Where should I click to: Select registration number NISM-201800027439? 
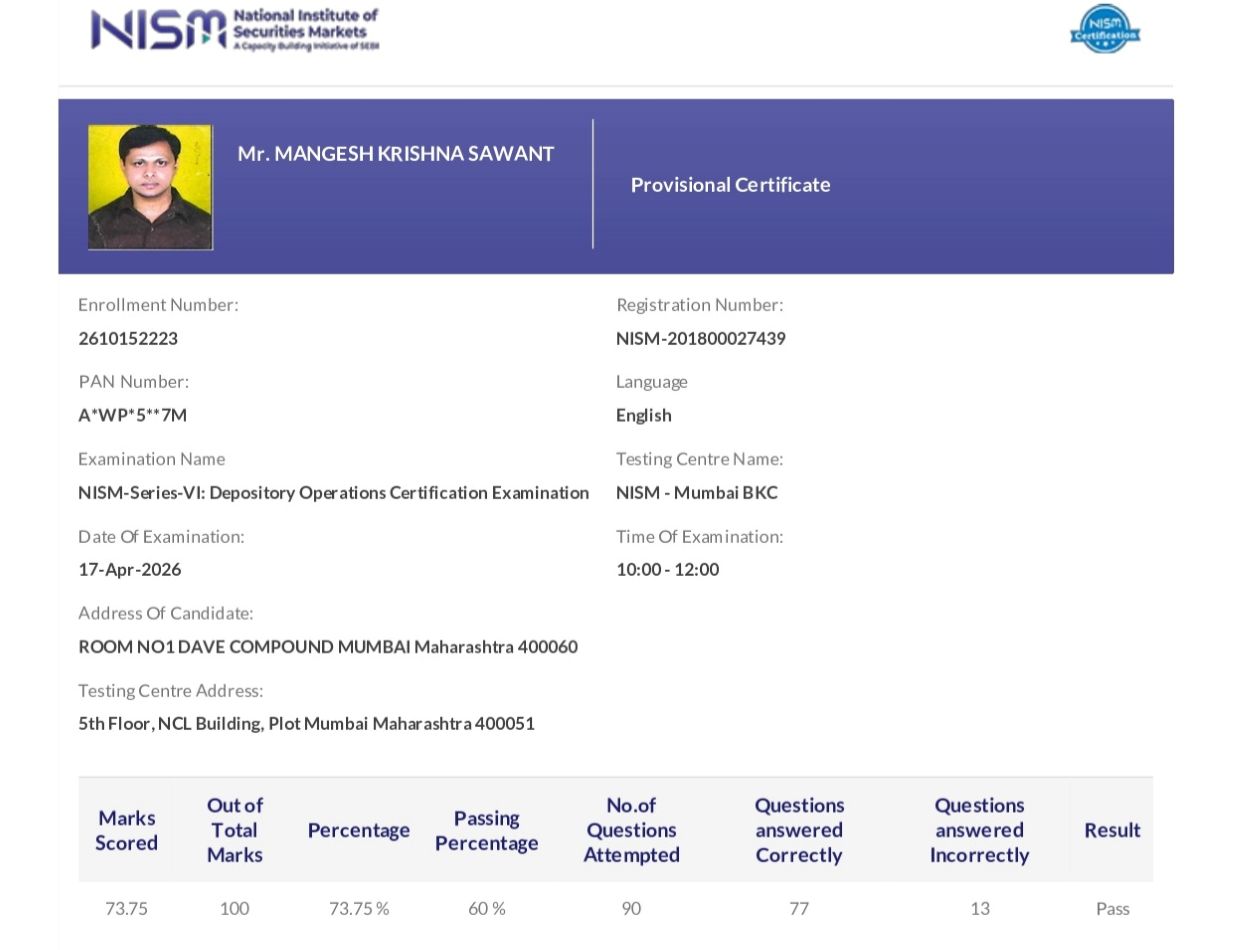pos(701,338)
